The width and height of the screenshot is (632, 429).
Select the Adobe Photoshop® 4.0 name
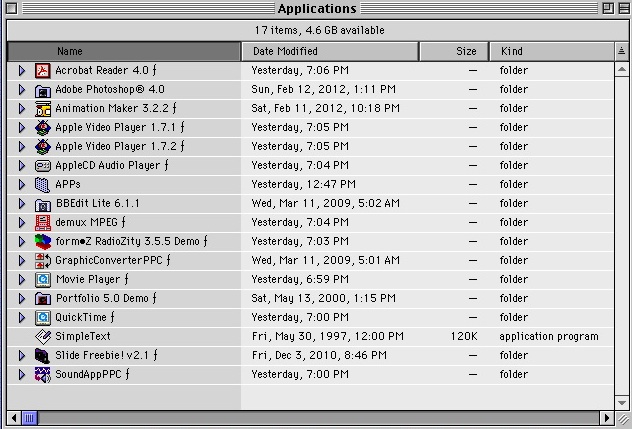tap(110, 90)
